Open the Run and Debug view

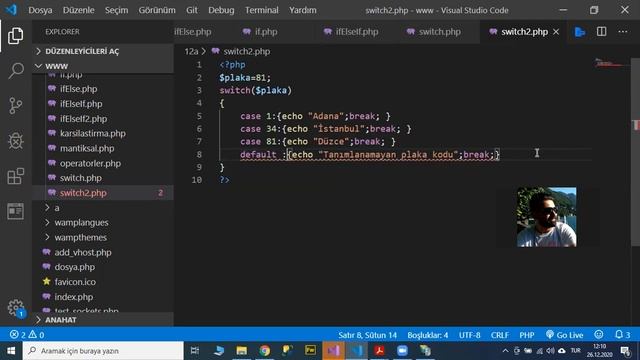[16, 141]
